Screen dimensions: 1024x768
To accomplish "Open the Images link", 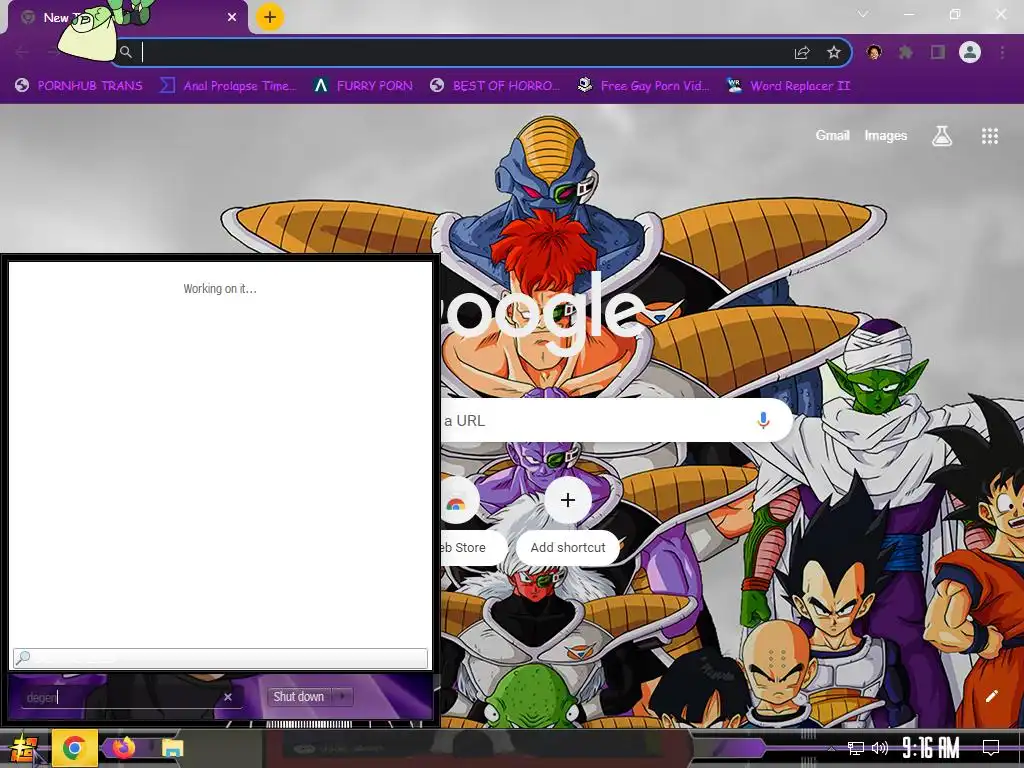I will [886, 135].
